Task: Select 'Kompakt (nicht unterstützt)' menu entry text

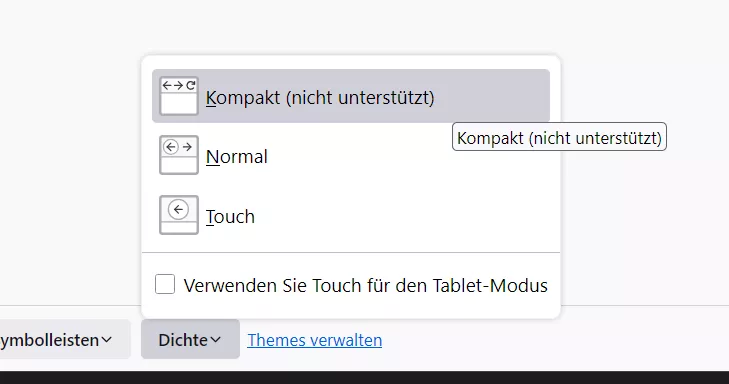Action: click(x=320, y=98)
